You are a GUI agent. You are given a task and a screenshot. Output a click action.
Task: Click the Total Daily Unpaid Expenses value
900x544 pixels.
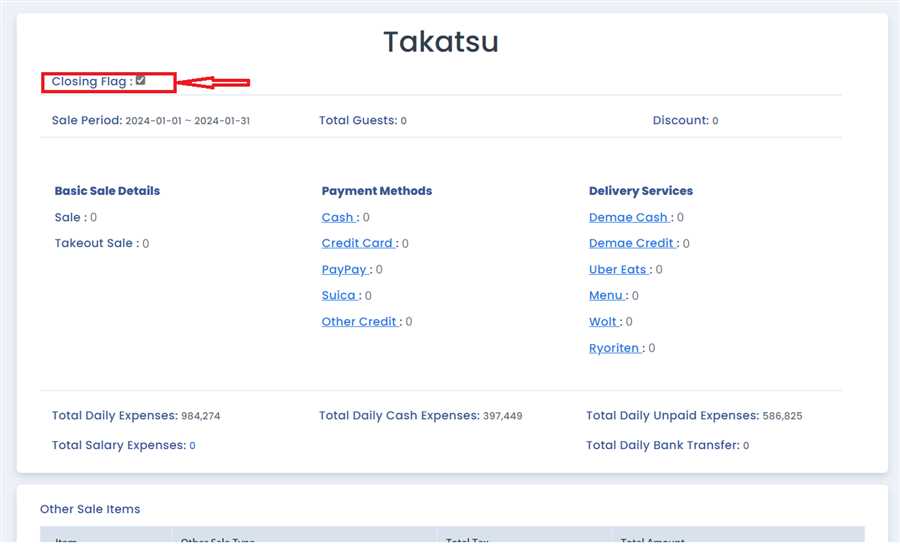click(783, 416)
